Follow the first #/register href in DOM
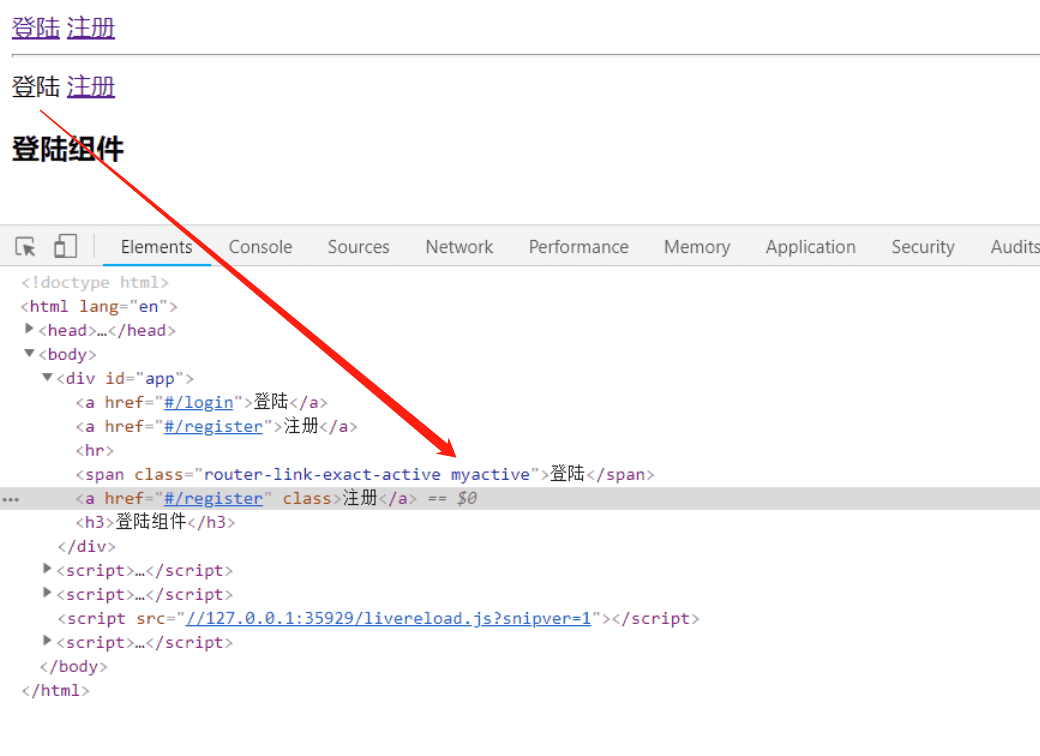Viewport: 1040px width, 756px height. (213, 426)
